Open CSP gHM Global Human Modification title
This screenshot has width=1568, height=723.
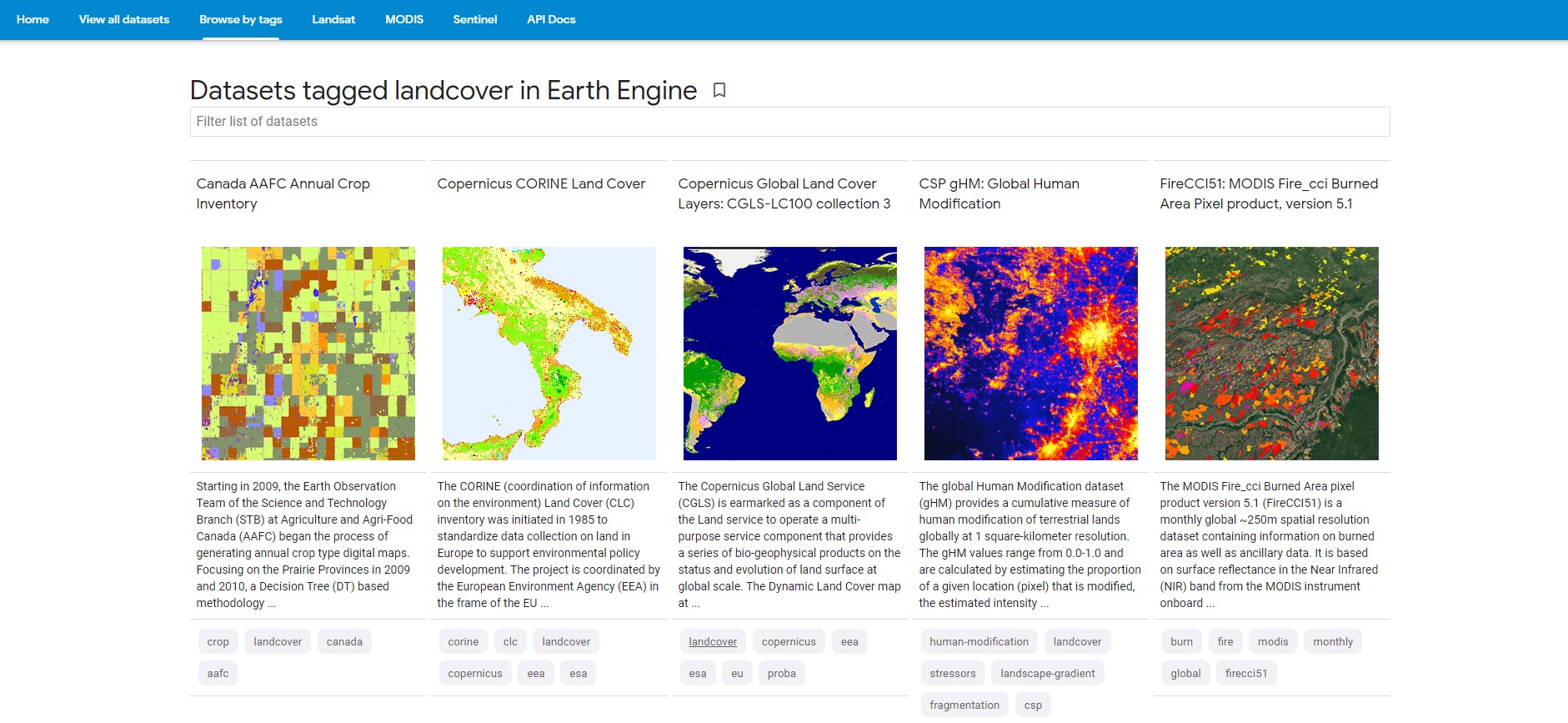999,193
